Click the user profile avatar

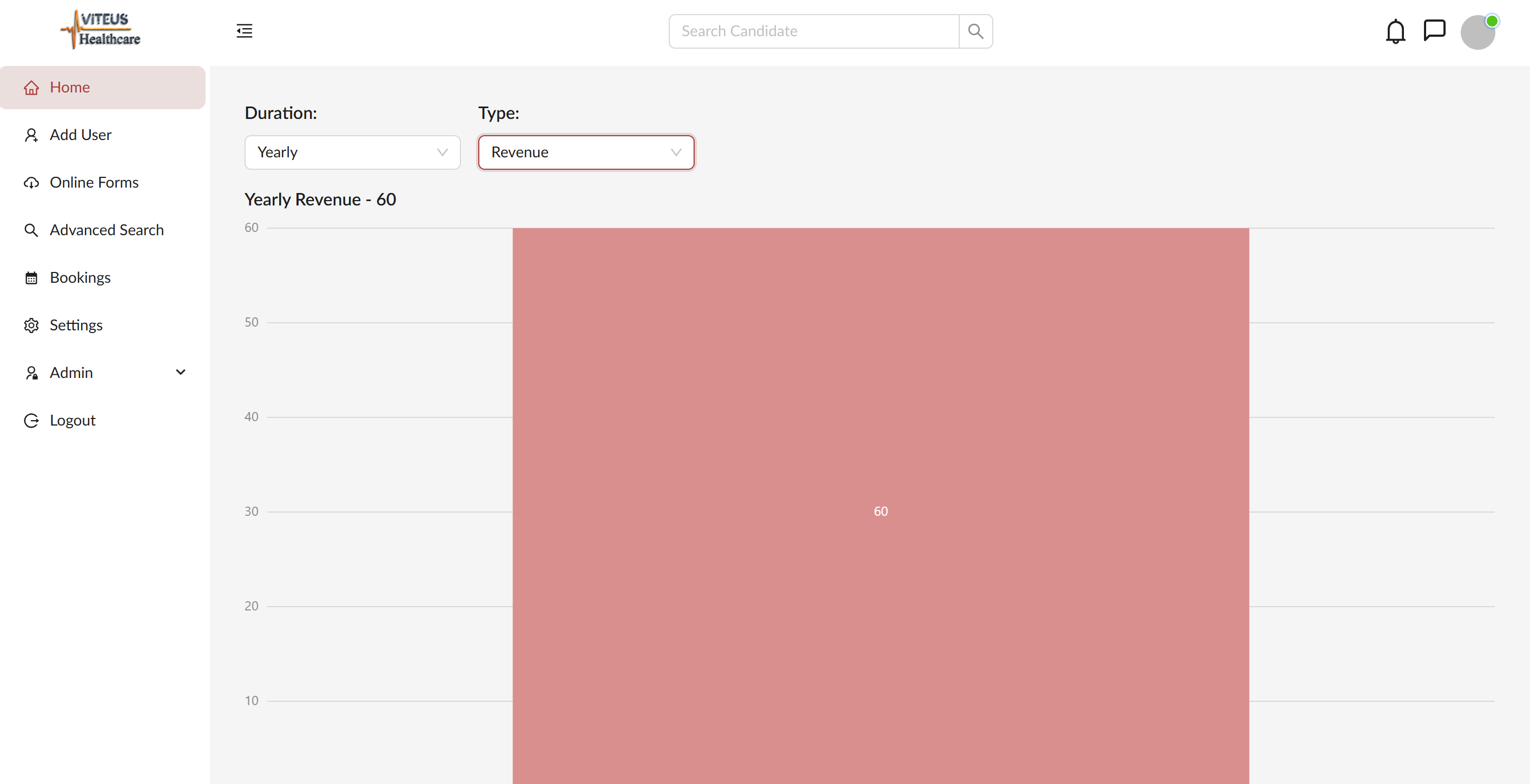tap(1477, 32)
